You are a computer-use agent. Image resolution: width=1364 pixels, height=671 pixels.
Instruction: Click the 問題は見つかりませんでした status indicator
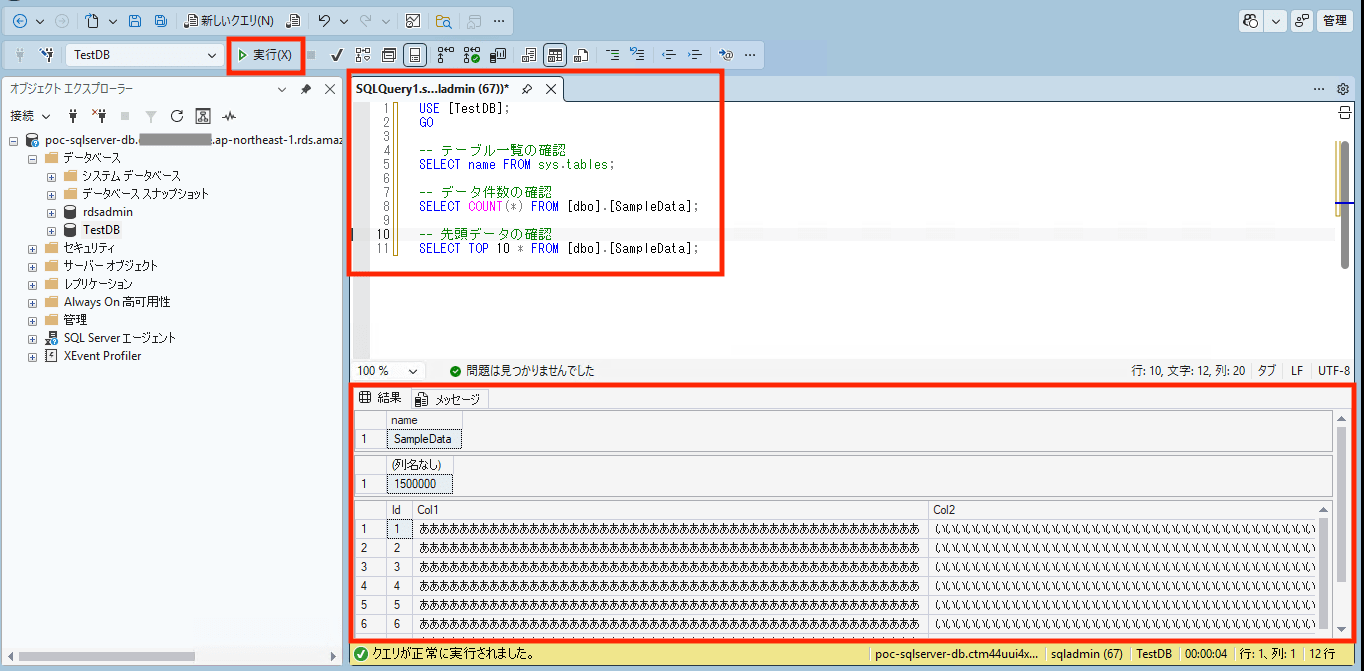tap(522, 370)
